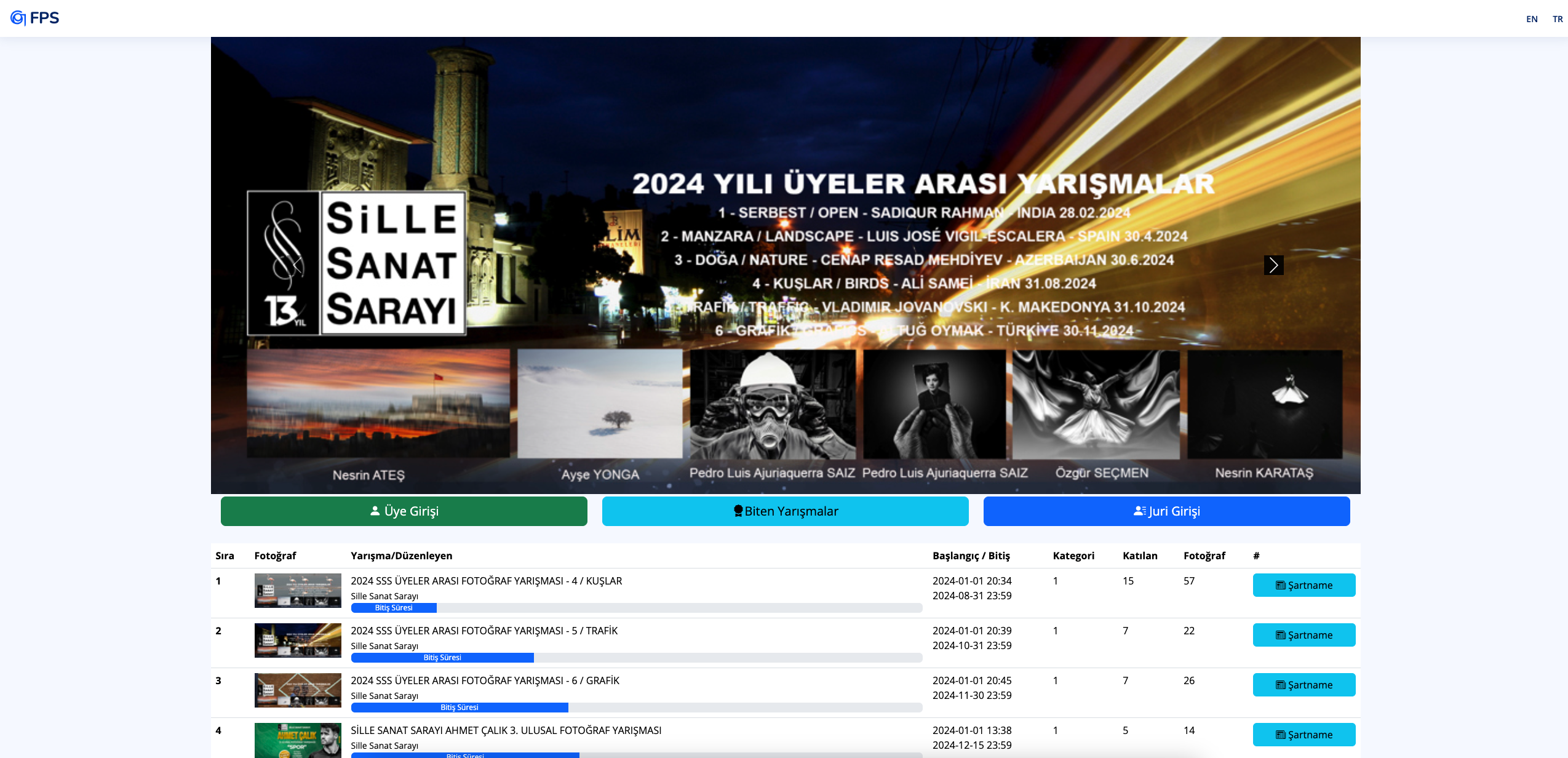This screenshot has width=1568, height=758.
Task: Open Şartname for GRAFİK contest
Action: pyautogui.click(x=1303, y=685)
